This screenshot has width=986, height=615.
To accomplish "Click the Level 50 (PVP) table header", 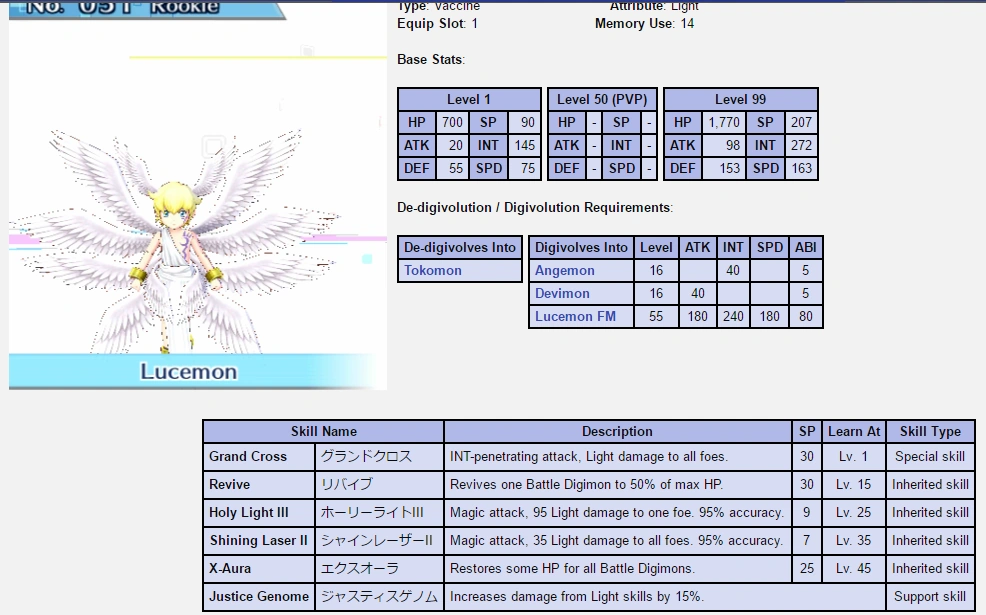I will (x=602, y=99).
